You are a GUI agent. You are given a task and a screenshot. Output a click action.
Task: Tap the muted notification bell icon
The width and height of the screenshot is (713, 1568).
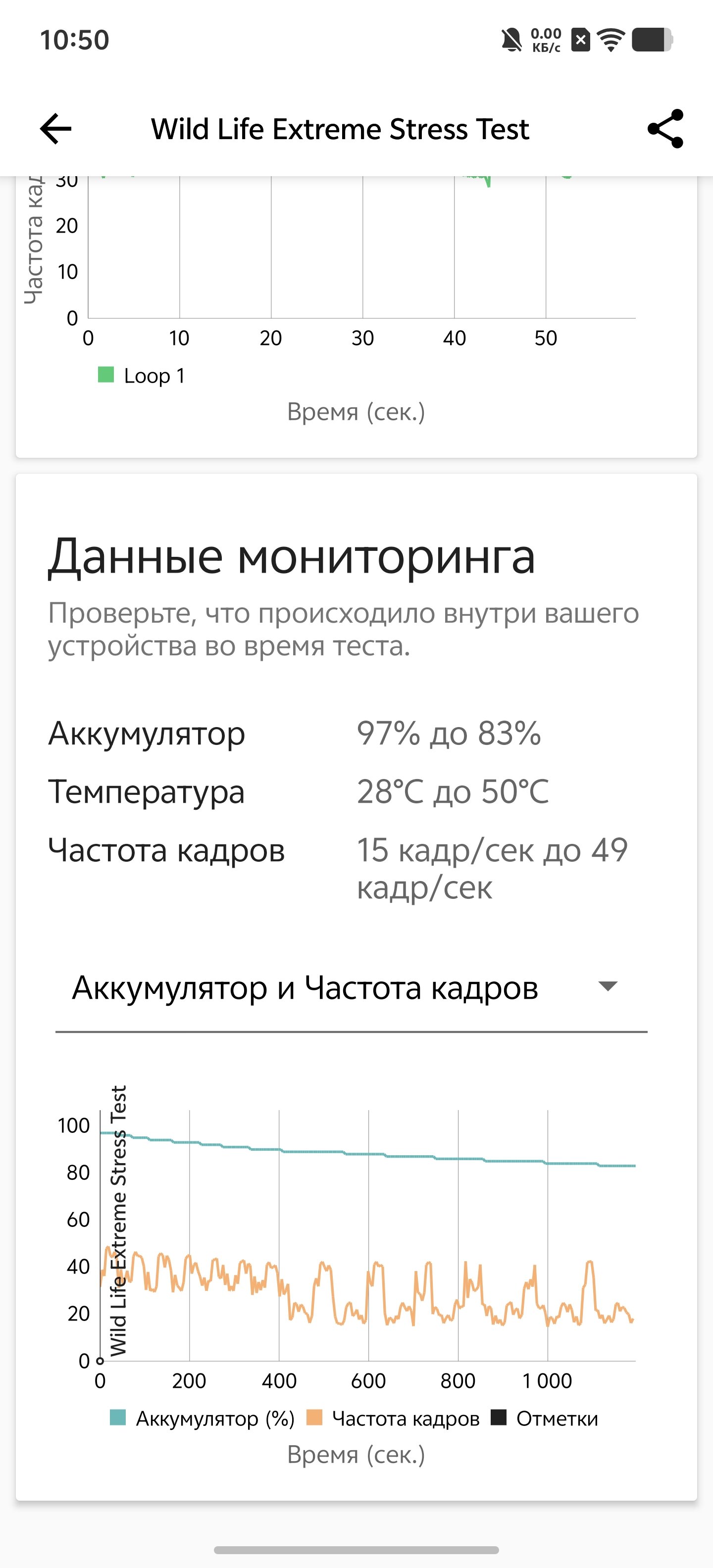click(511, 40)
